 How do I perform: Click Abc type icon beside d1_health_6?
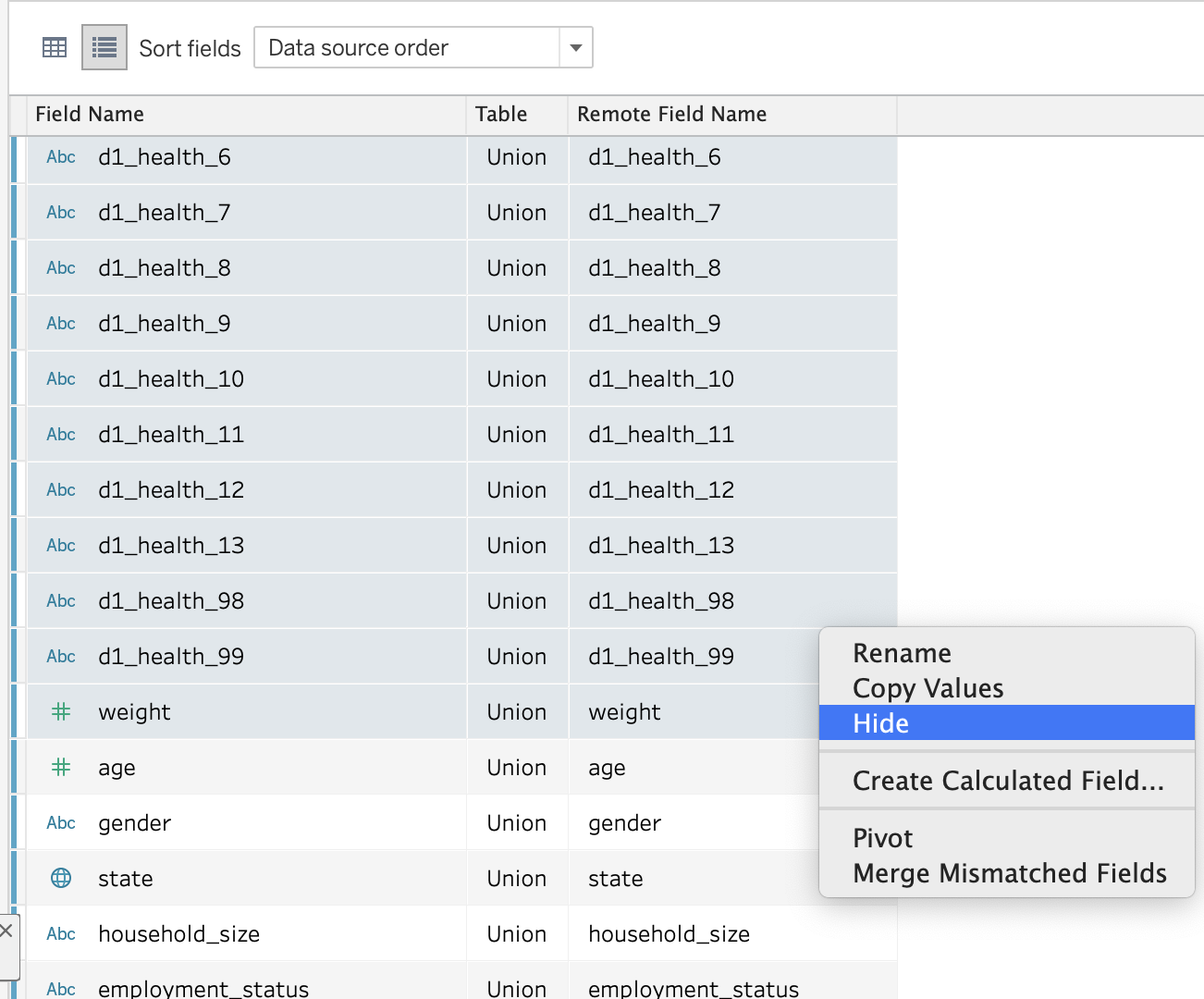tap(61, 156)
